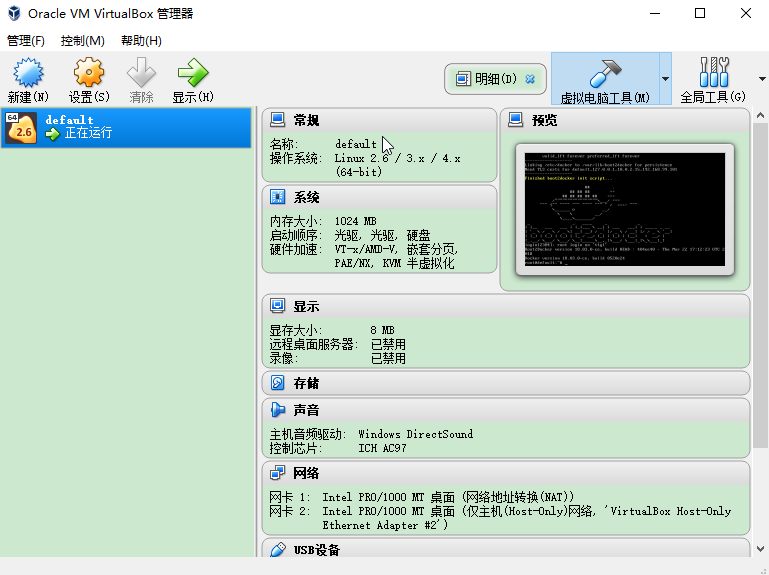Click the name value 'default' in General section
Image resolution: width=769 pixels, height=575 pixels.
[356, 144]
